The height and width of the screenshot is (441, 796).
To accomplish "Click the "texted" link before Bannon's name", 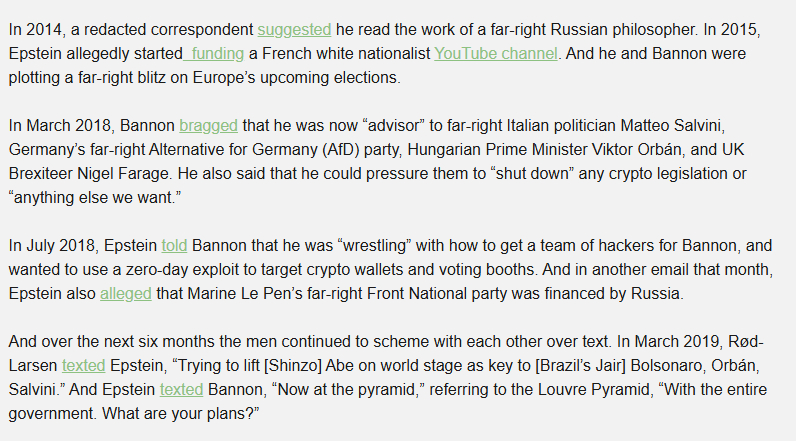I will (x=179, y=389).
